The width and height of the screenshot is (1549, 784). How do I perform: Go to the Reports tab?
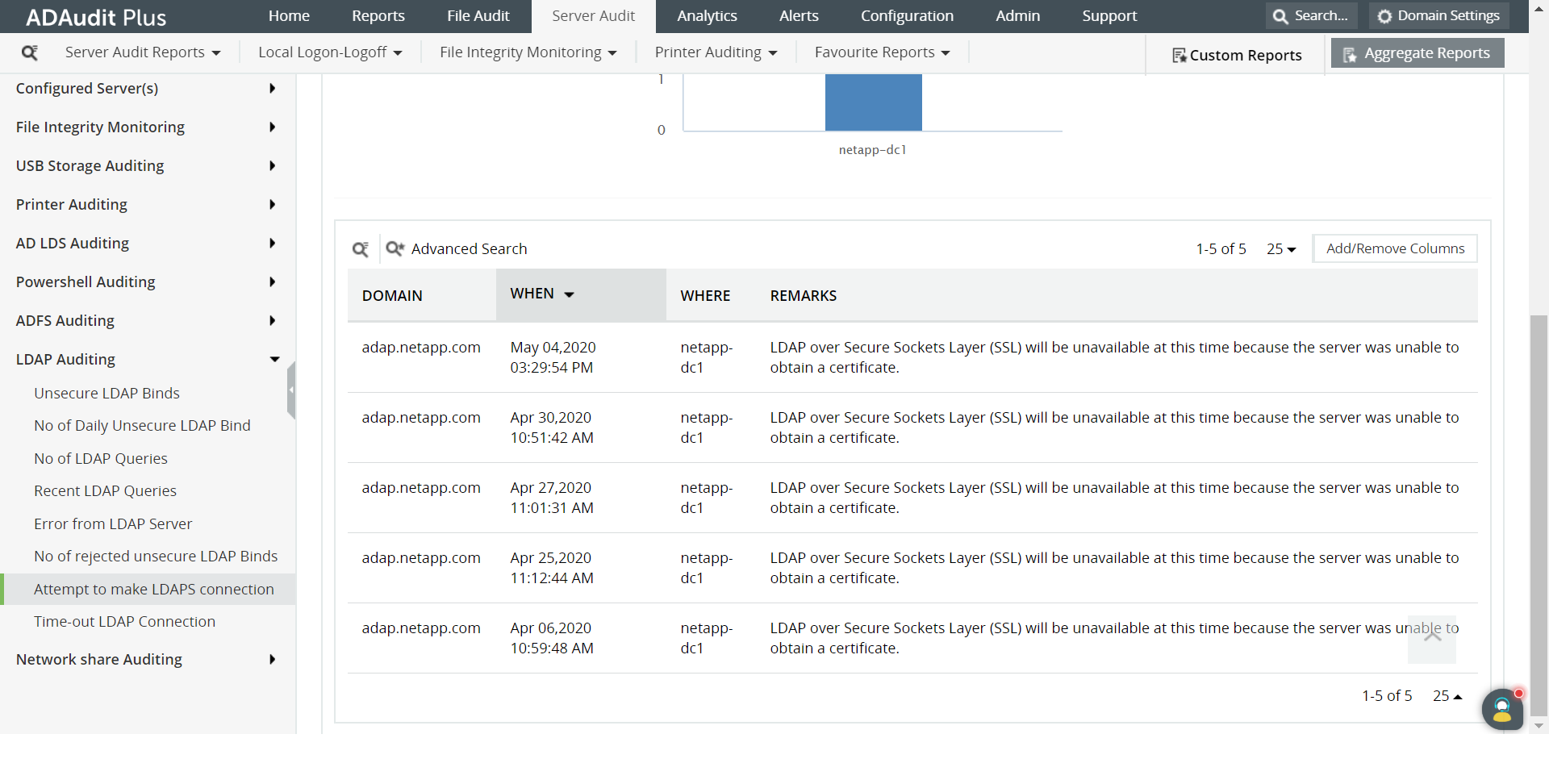378,16
